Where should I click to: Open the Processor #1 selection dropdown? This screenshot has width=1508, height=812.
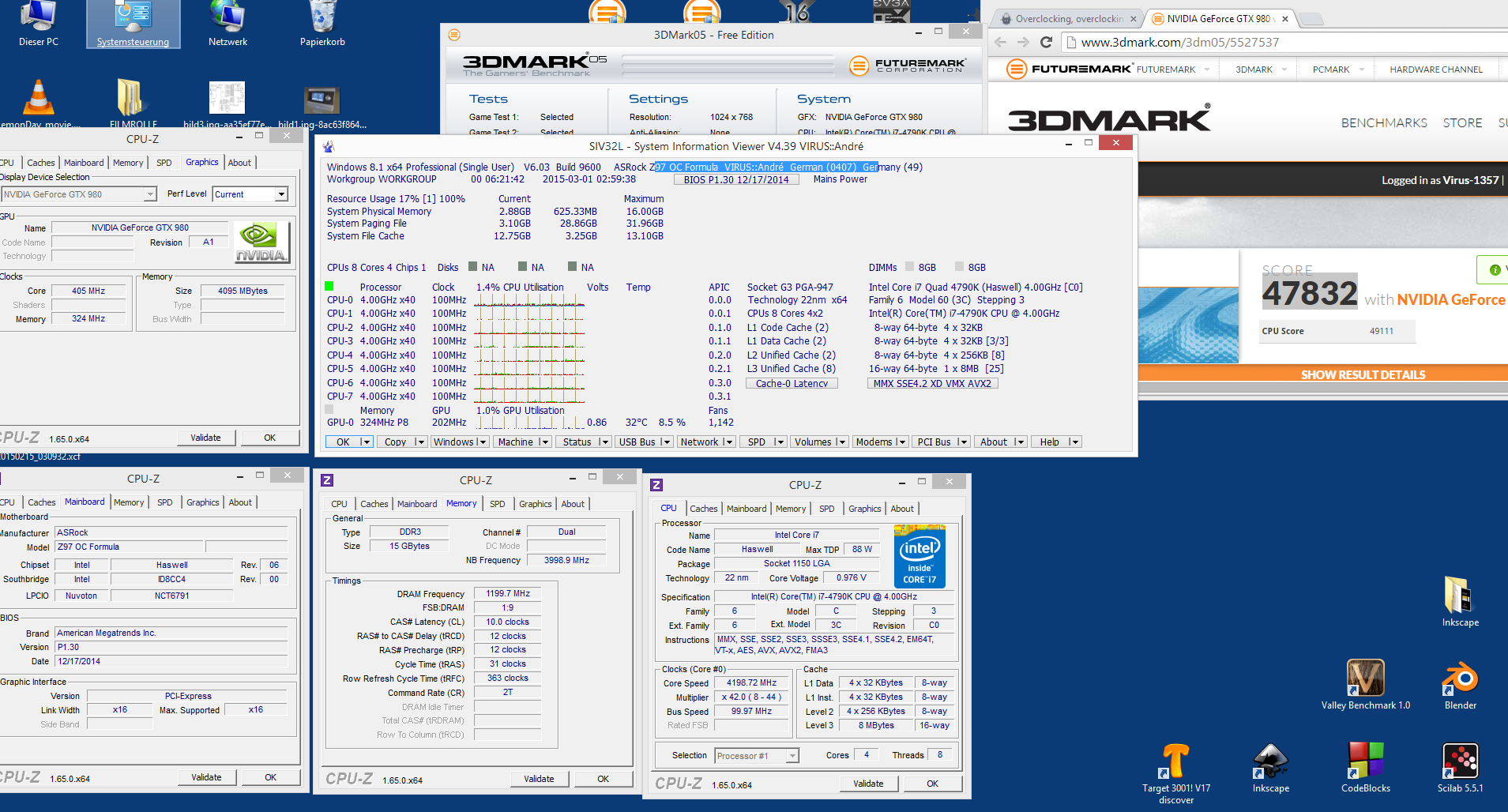pyautogui.click(x=792, y=756)
